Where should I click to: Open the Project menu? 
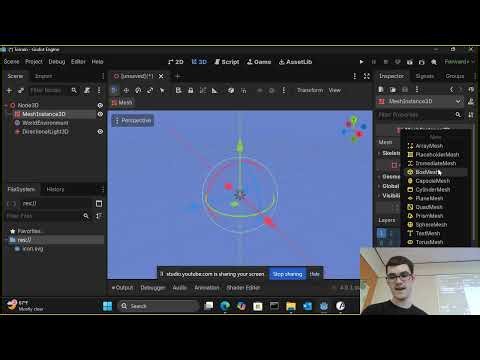(x=34, y=62)
